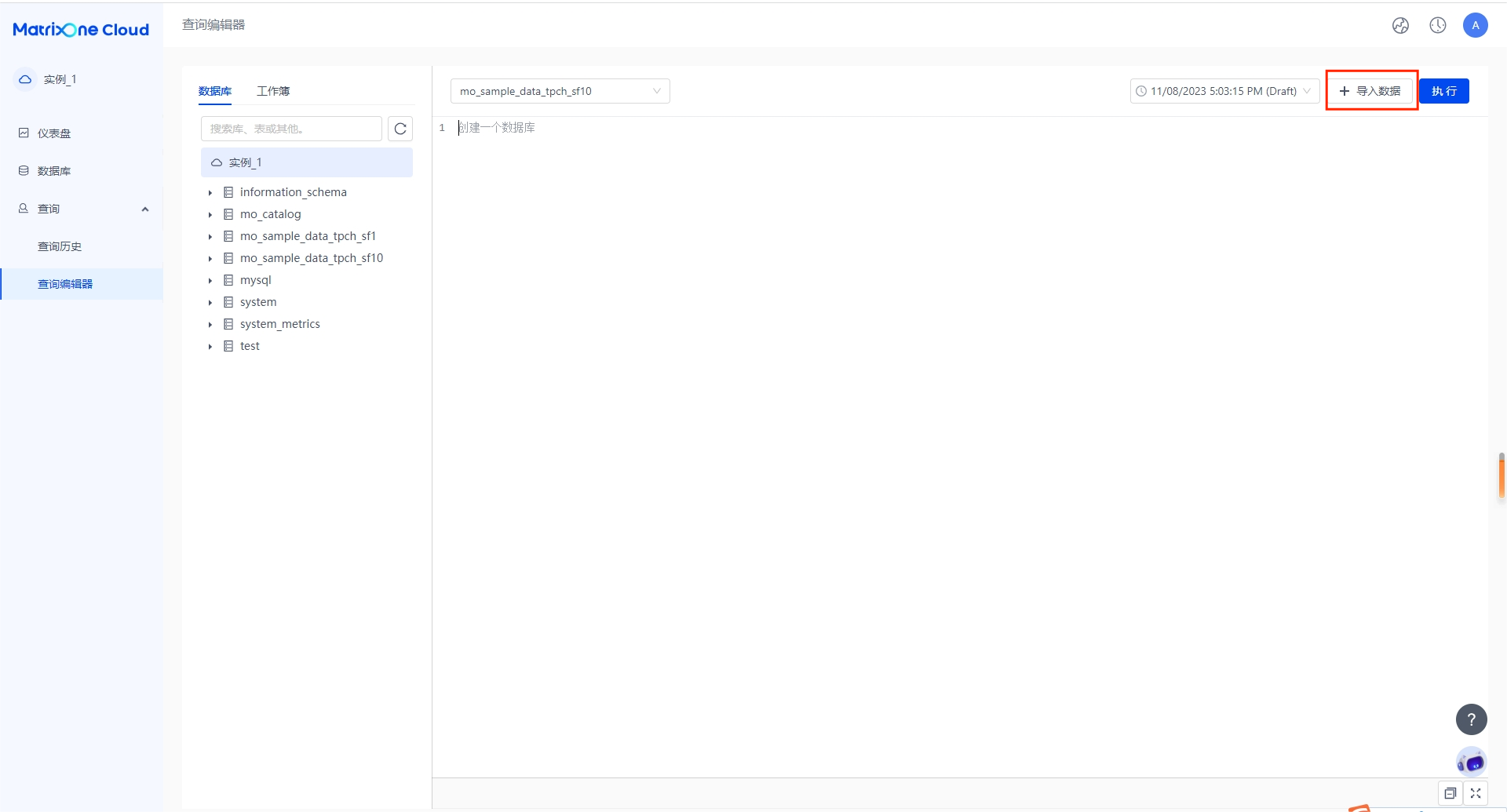
Task: Open the clock history icon in header
Action: (x=1437, y=26)
